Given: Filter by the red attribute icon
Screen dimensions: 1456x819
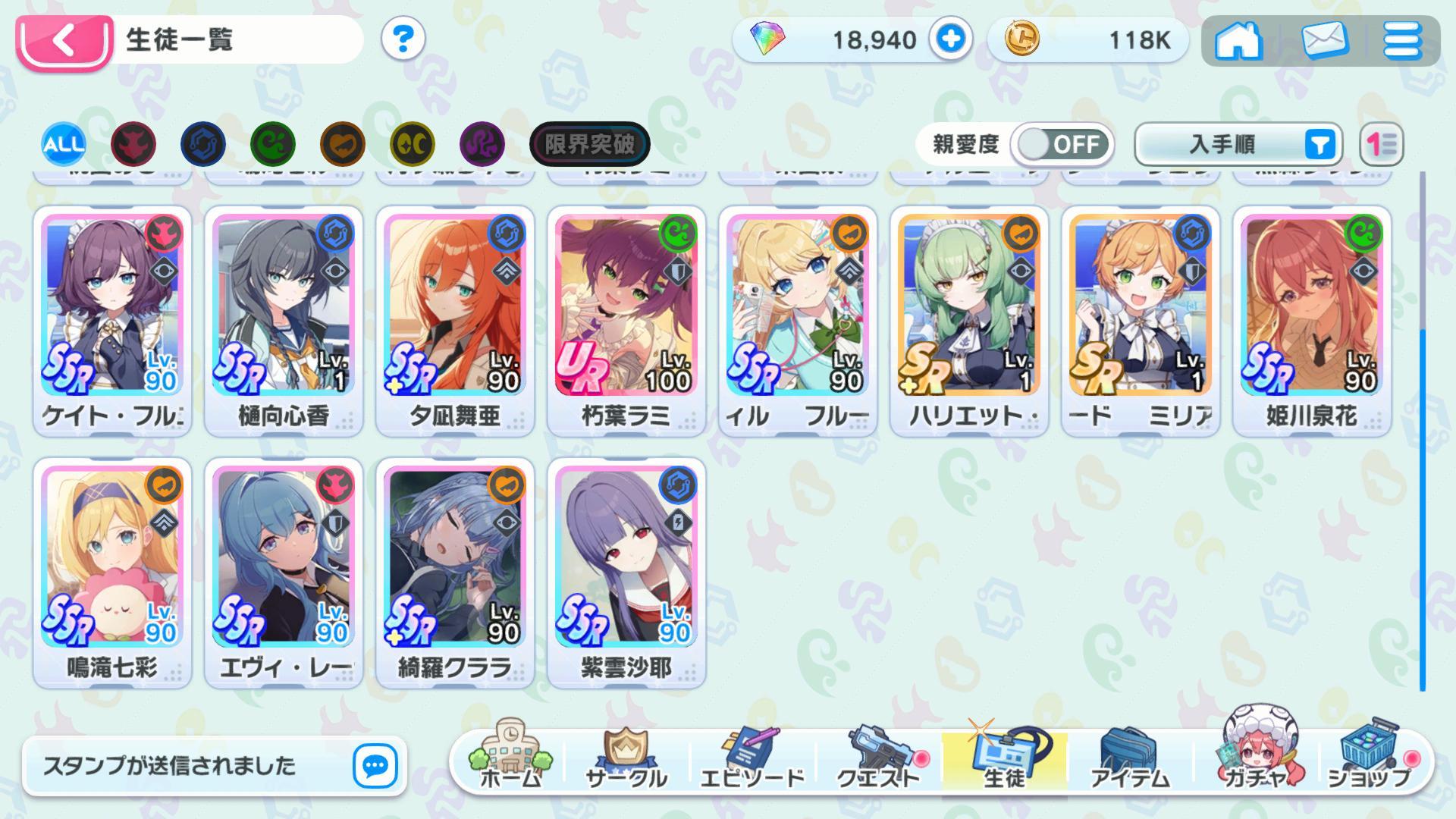Looking at the screenshot, I should pos(133,144).
